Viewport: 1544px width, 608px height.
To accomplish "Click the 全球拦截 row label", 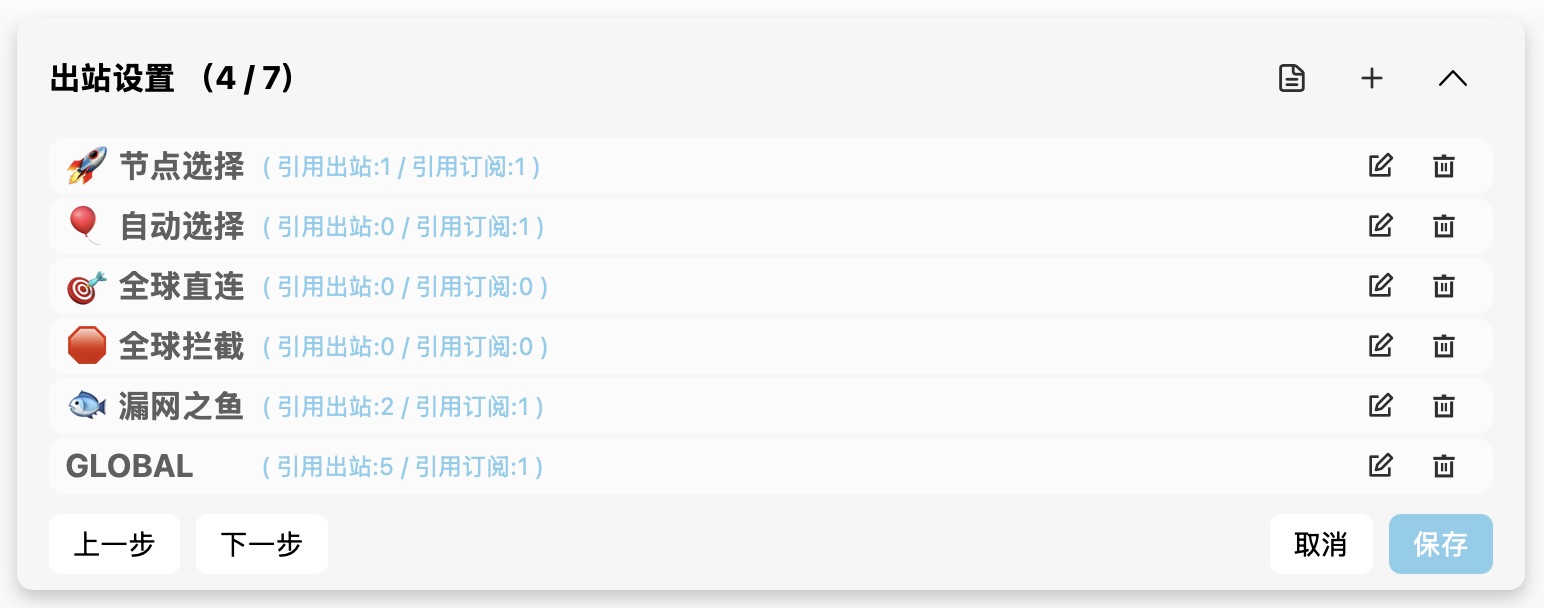I will coord(181,346).
